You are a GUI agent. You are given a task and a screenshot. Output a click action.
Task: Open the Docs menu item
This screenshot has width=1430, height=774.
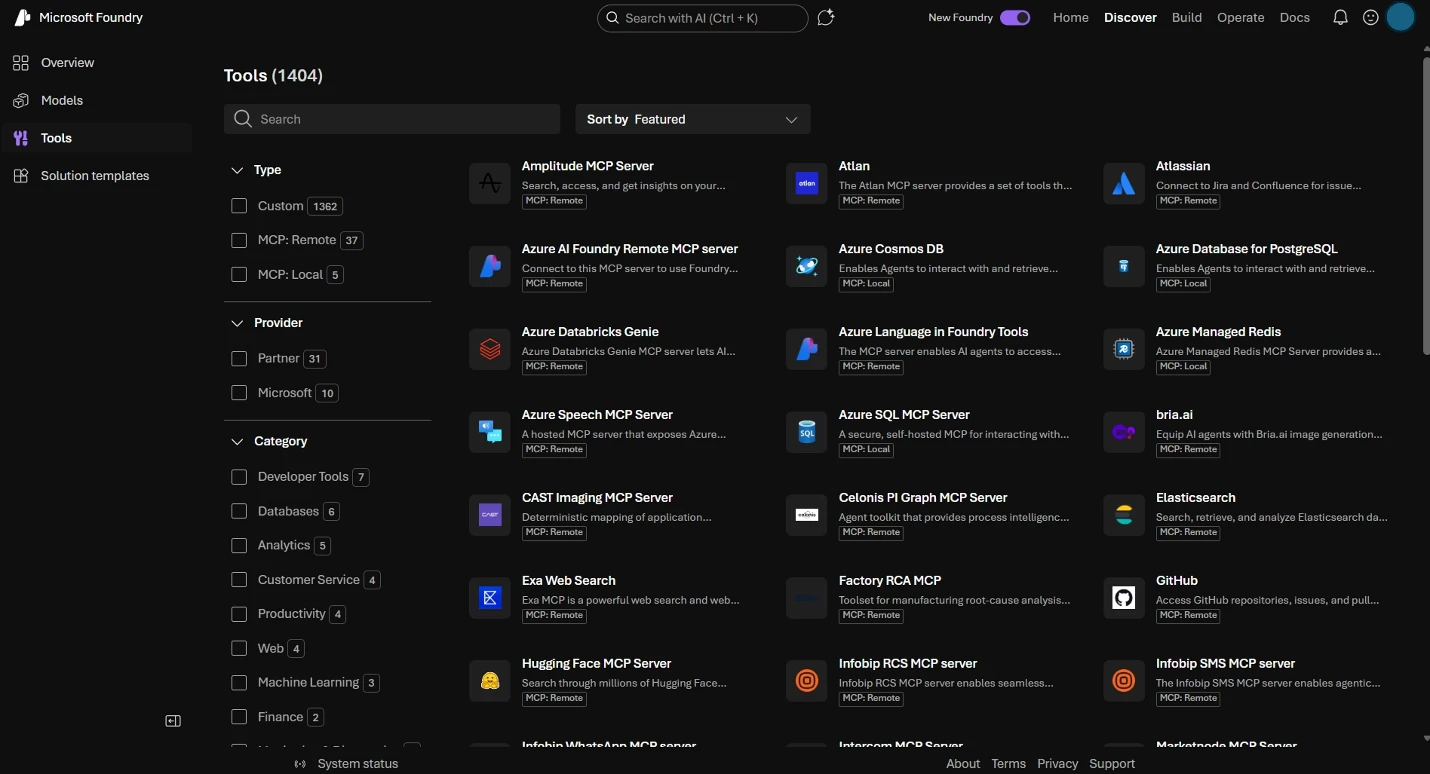coord(1294,17)
